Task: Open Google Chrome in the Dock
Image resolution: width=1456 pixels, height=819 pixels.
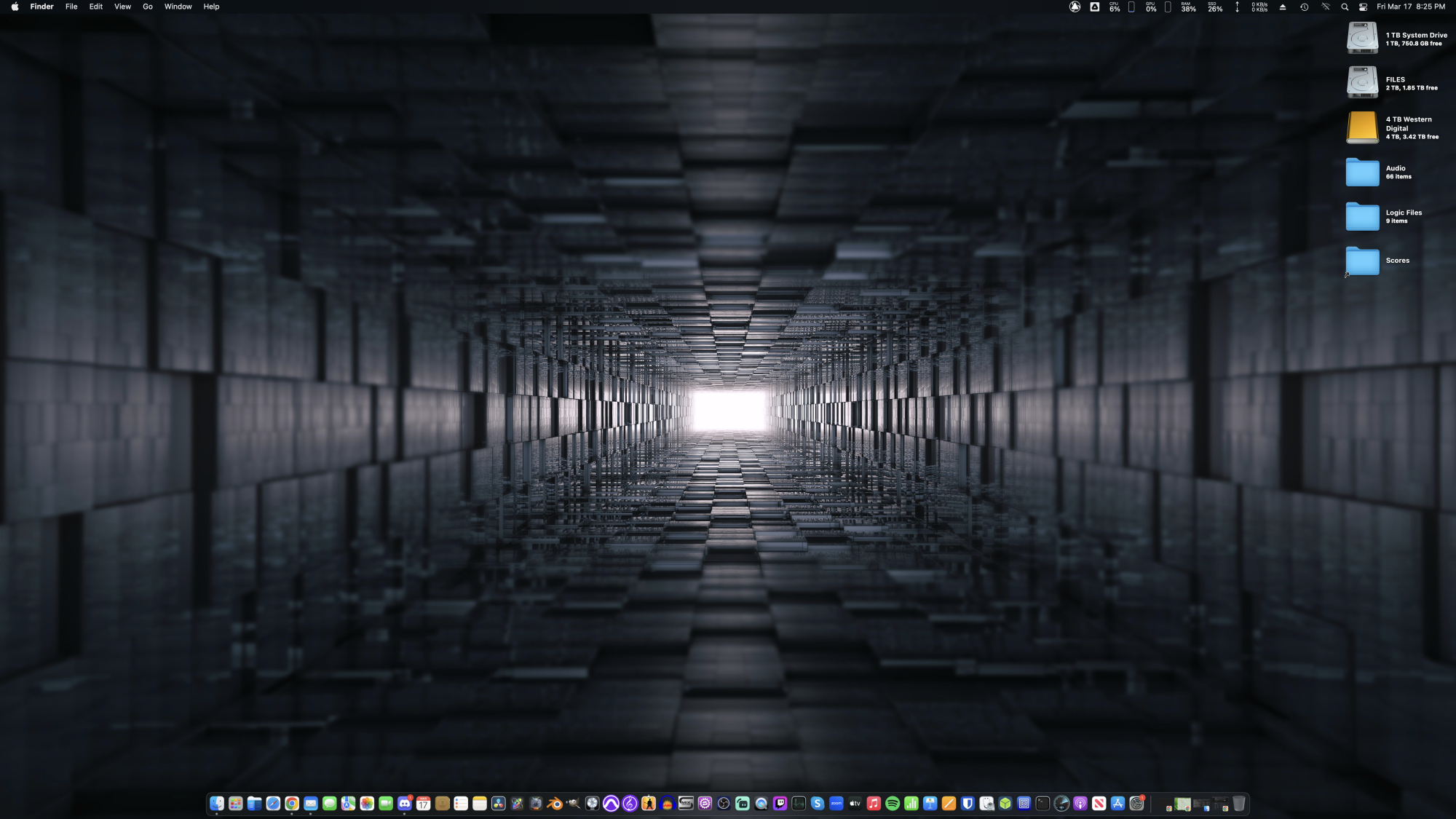Action: (292, 804)
